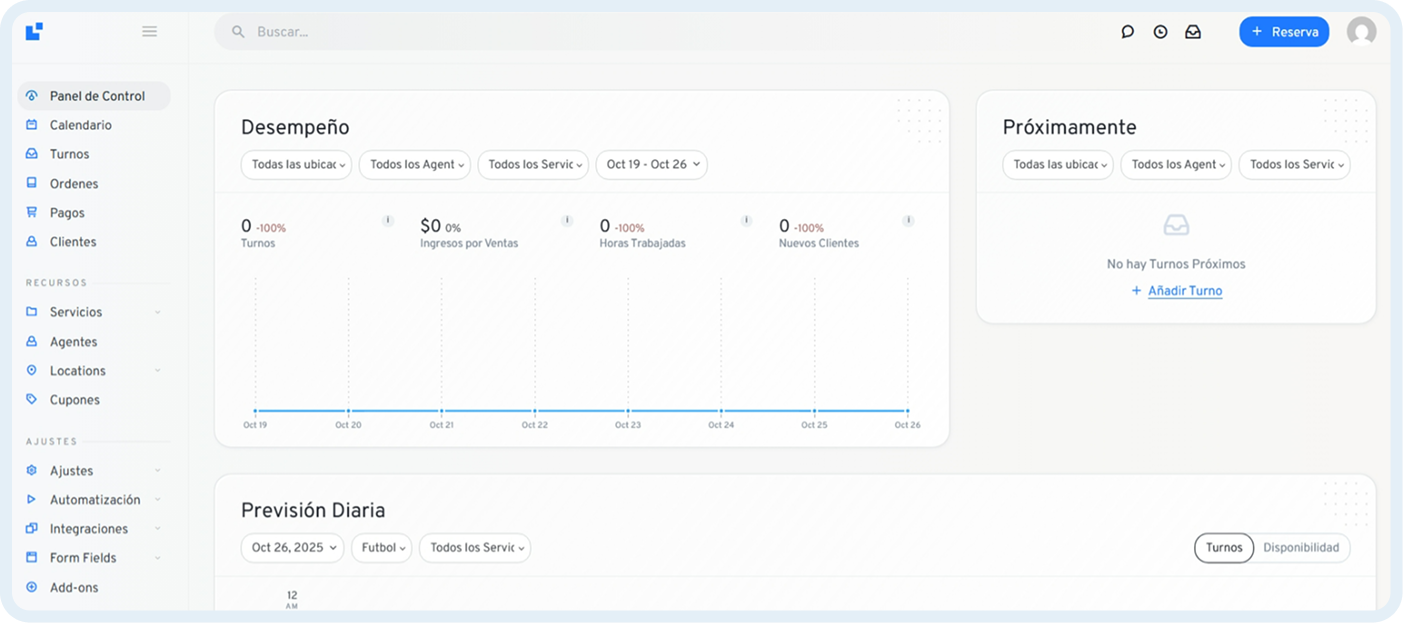Open the inbox tray icon in top bar
Image resolution: width=1403 pixels, height=623 pixels.
point(1193,32)
